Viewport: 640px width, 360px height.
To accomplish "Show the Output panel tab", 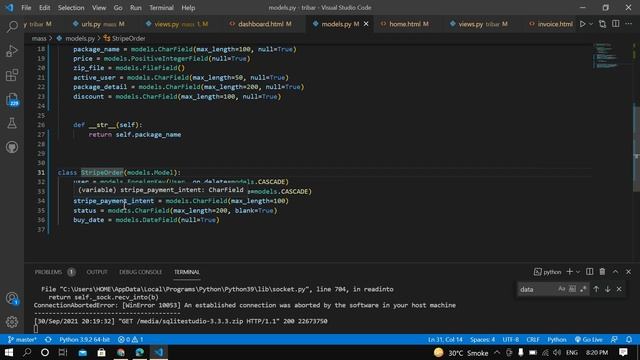I will click(97, 272).
